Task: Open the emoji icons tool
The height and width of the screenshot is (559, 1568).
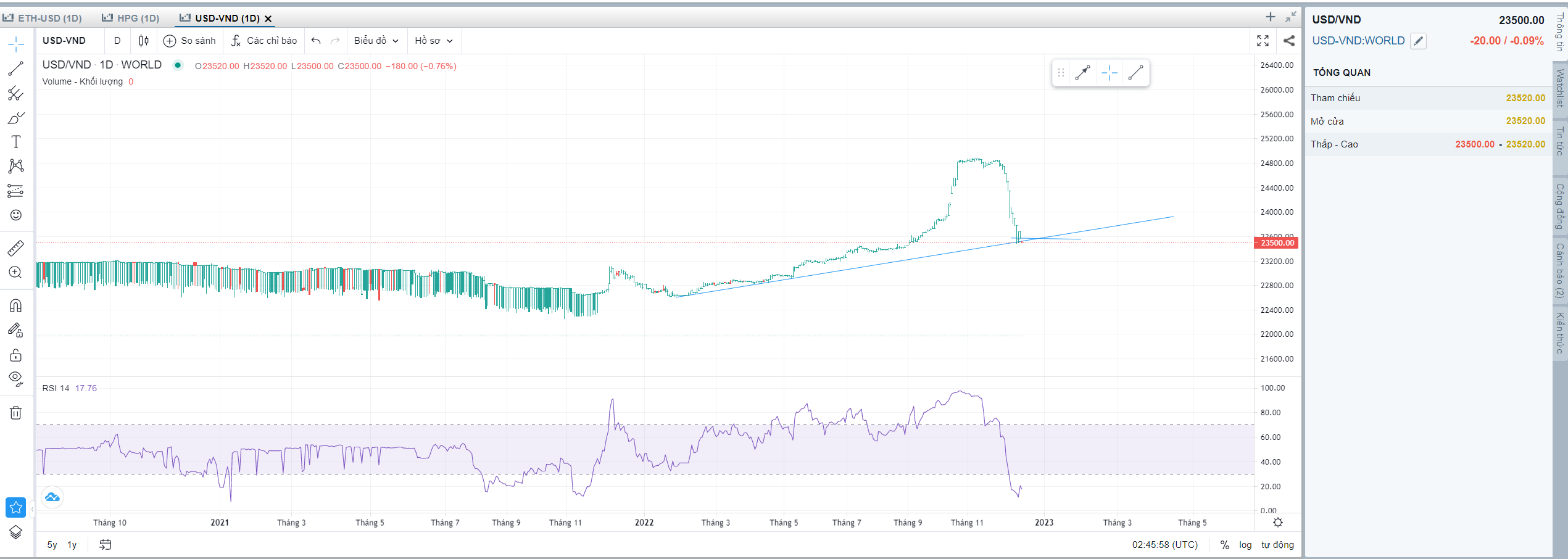Action: [16, 215]
